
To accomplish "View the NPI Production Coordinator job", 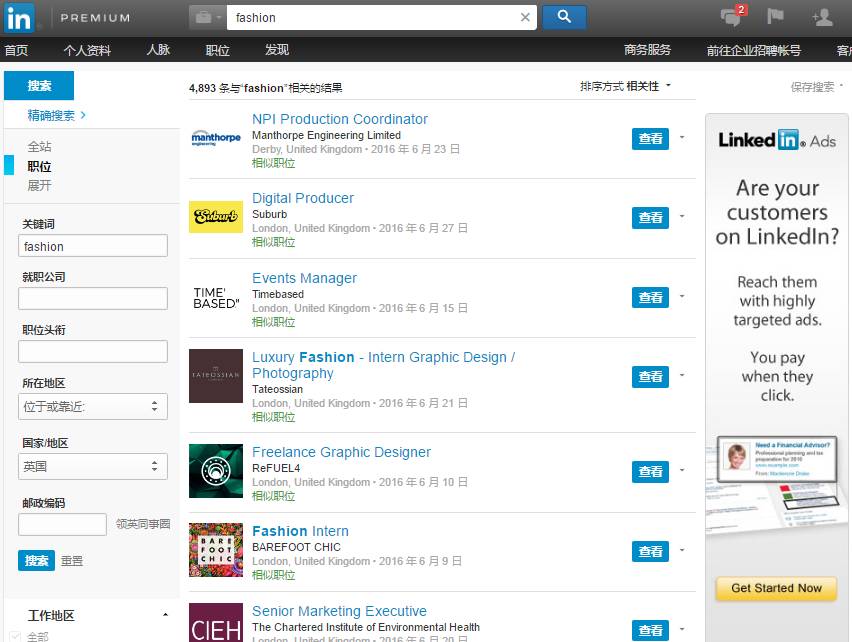I will tap(650, 139).
